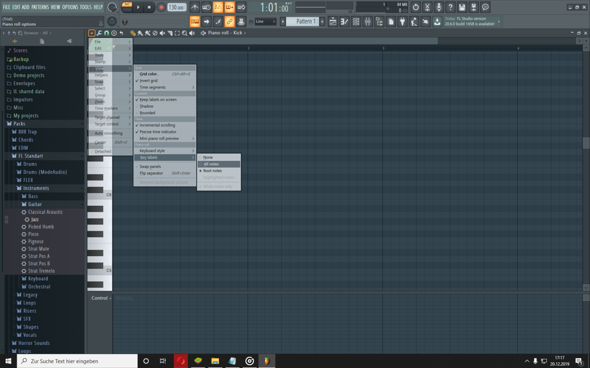Expand the Keyboard style submenu
The height and width of the screenshot is (368, 590).
pyautogui.click(x=165, y=151)
